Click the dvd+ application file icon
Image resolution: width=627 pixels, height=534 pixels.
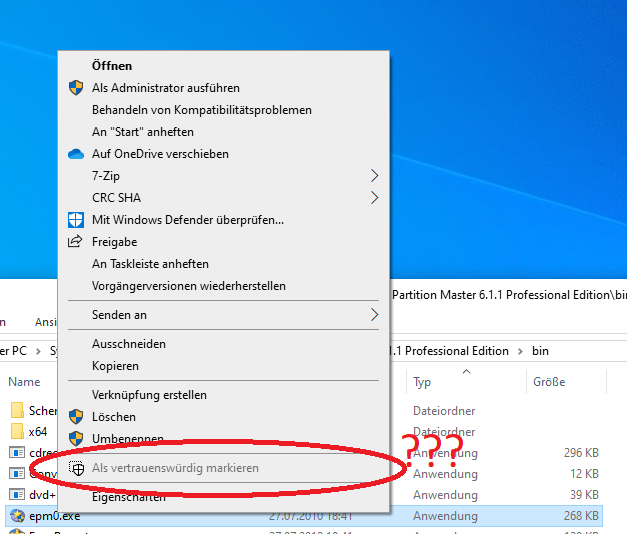point(17,495)
